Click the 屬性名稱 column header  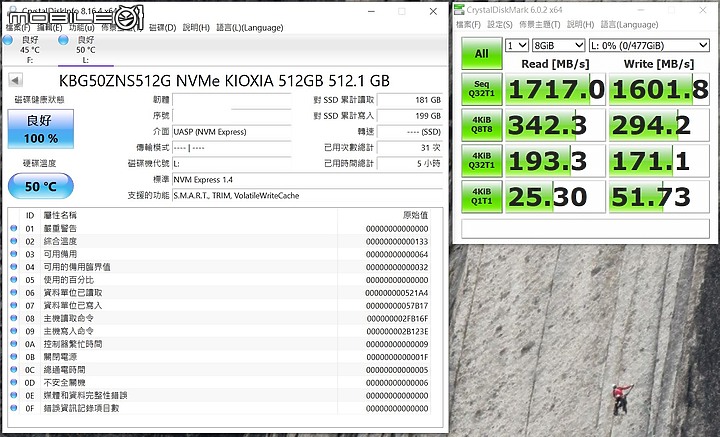[60, 215]
